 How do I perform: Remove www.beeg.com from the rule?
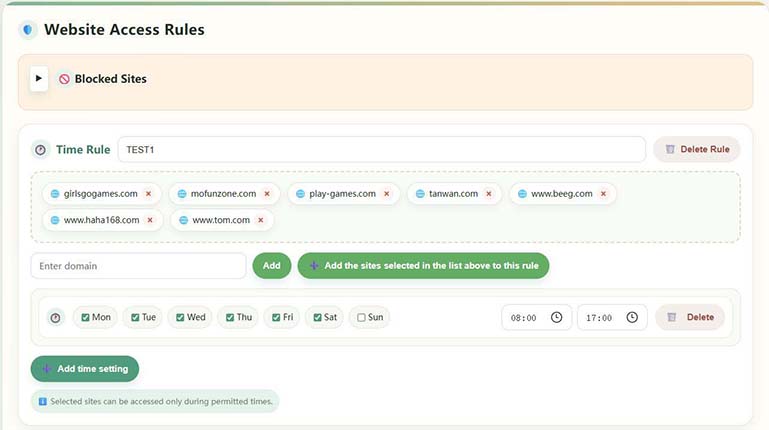(603, 194)
